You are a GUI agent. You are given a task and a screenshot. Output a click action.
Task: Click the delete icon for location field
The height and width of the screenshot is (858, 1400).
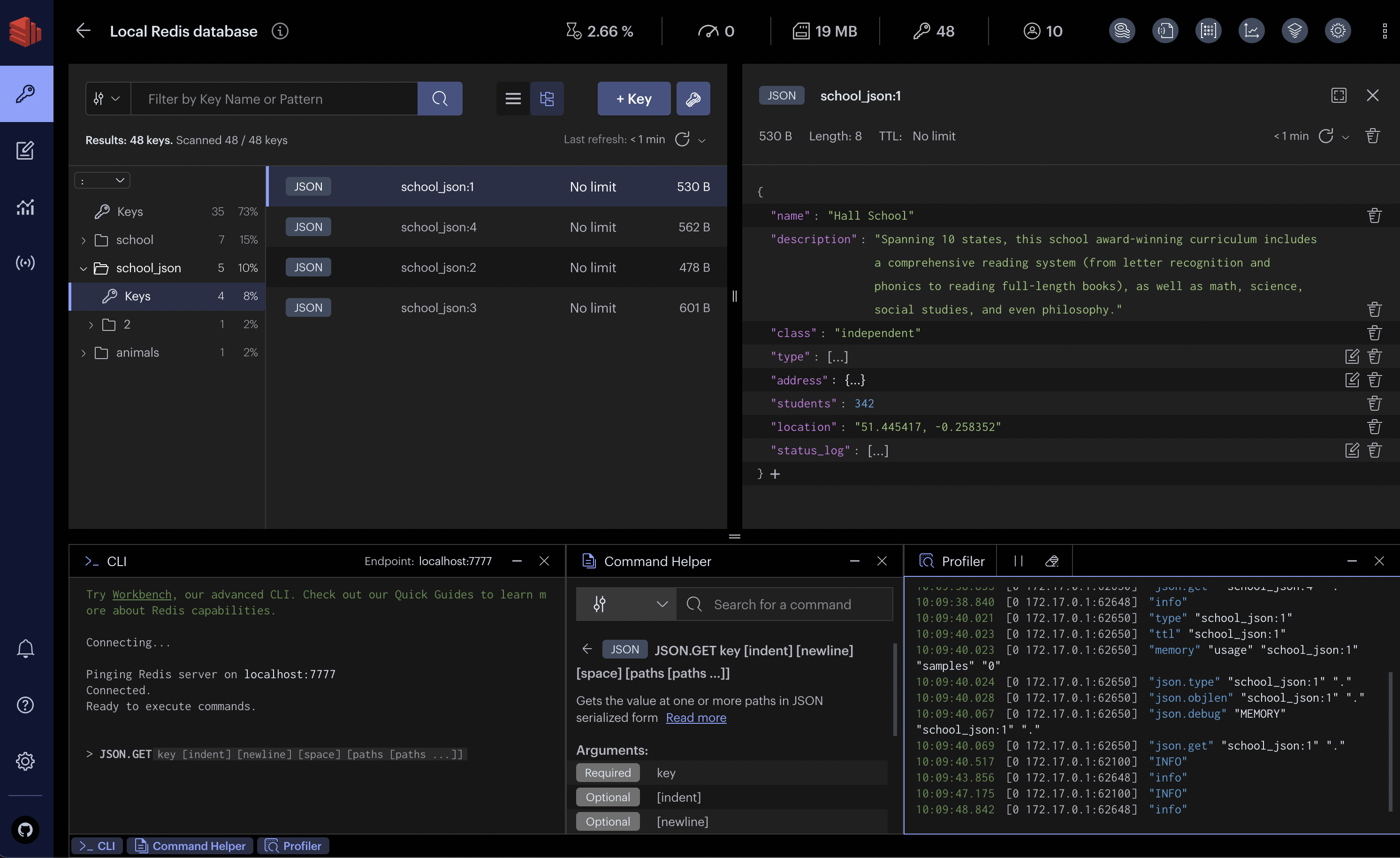click(1375, 427)
